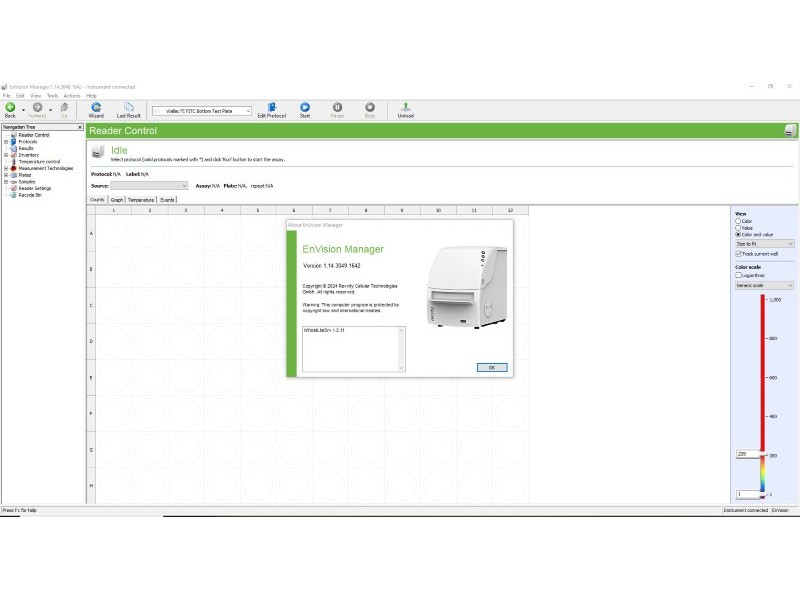Open the Actions menu
This screenshot has height=600, width=800.
(72, 95)
